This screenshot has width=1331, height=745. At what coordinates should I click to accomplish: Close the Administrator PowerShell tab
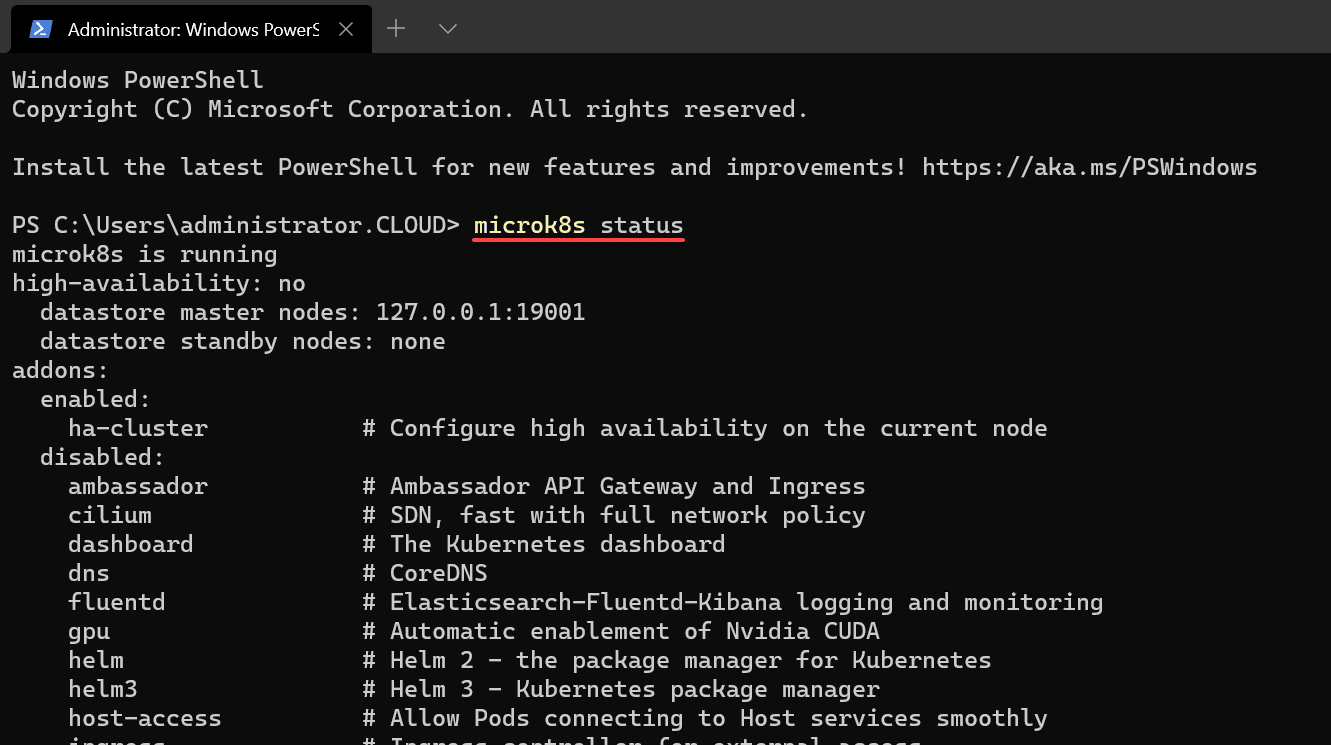point(346,29)
